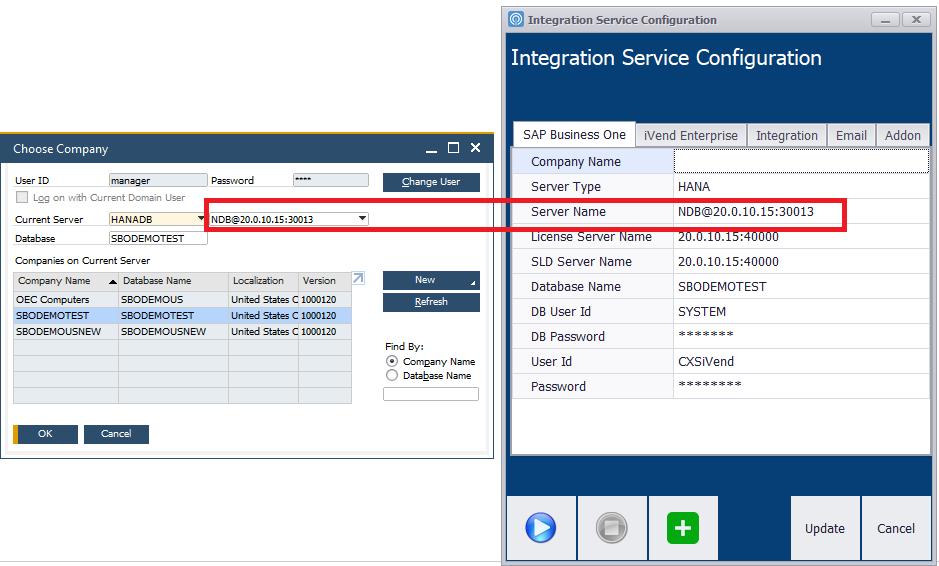
Task: Click the Database SBODEMOTEST field
Action: coord(158,238)
